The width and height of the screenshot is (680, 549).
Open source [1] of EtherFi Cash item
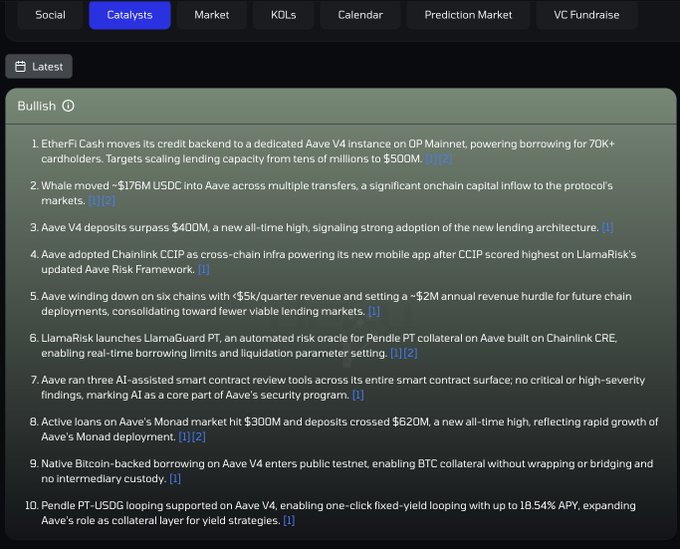431,159
